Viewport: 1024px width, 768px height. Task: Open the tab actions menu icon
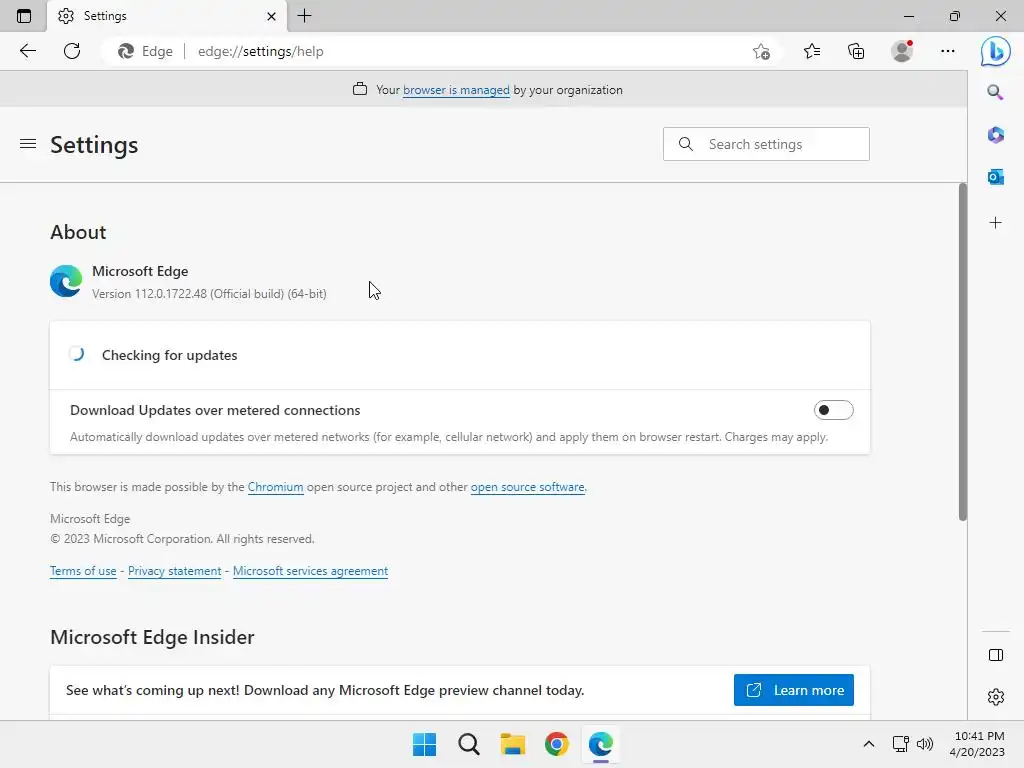(x=24, y=16)
